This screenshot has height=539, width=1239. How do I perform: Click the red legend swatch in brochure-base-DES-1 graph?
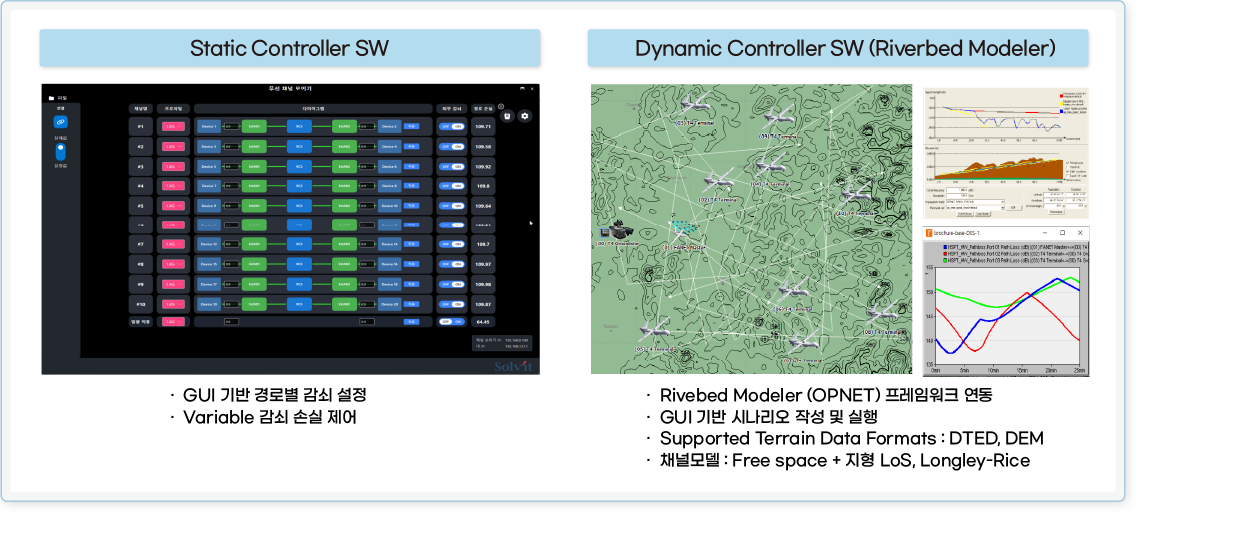coord(945,254)
